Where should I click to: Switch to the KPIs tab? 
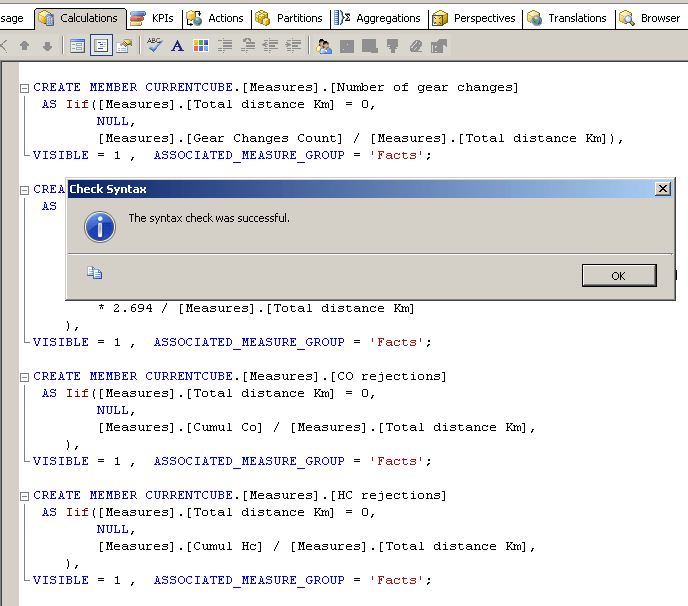(152, 18)
